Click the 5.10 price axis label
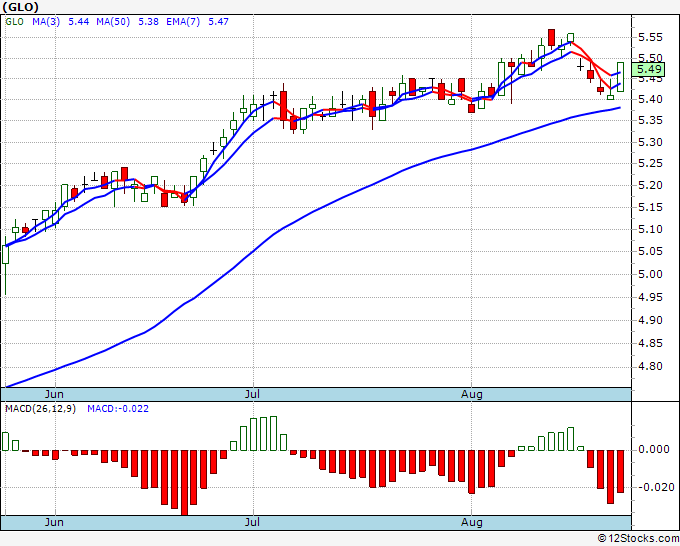The image size is (680, 546). 651,229
